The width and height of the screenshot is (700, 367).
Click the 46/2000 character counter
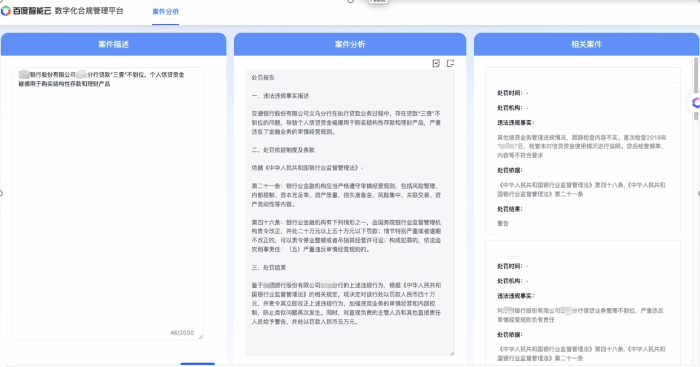(x=182, y=333)
